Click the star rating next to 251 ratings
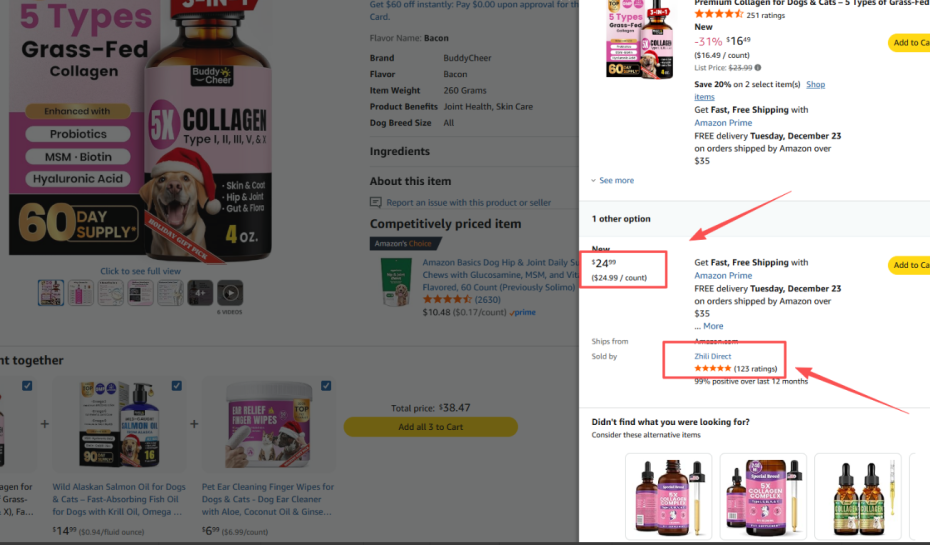The height and width of the screenshot is (545, 930). click(718, 14)
